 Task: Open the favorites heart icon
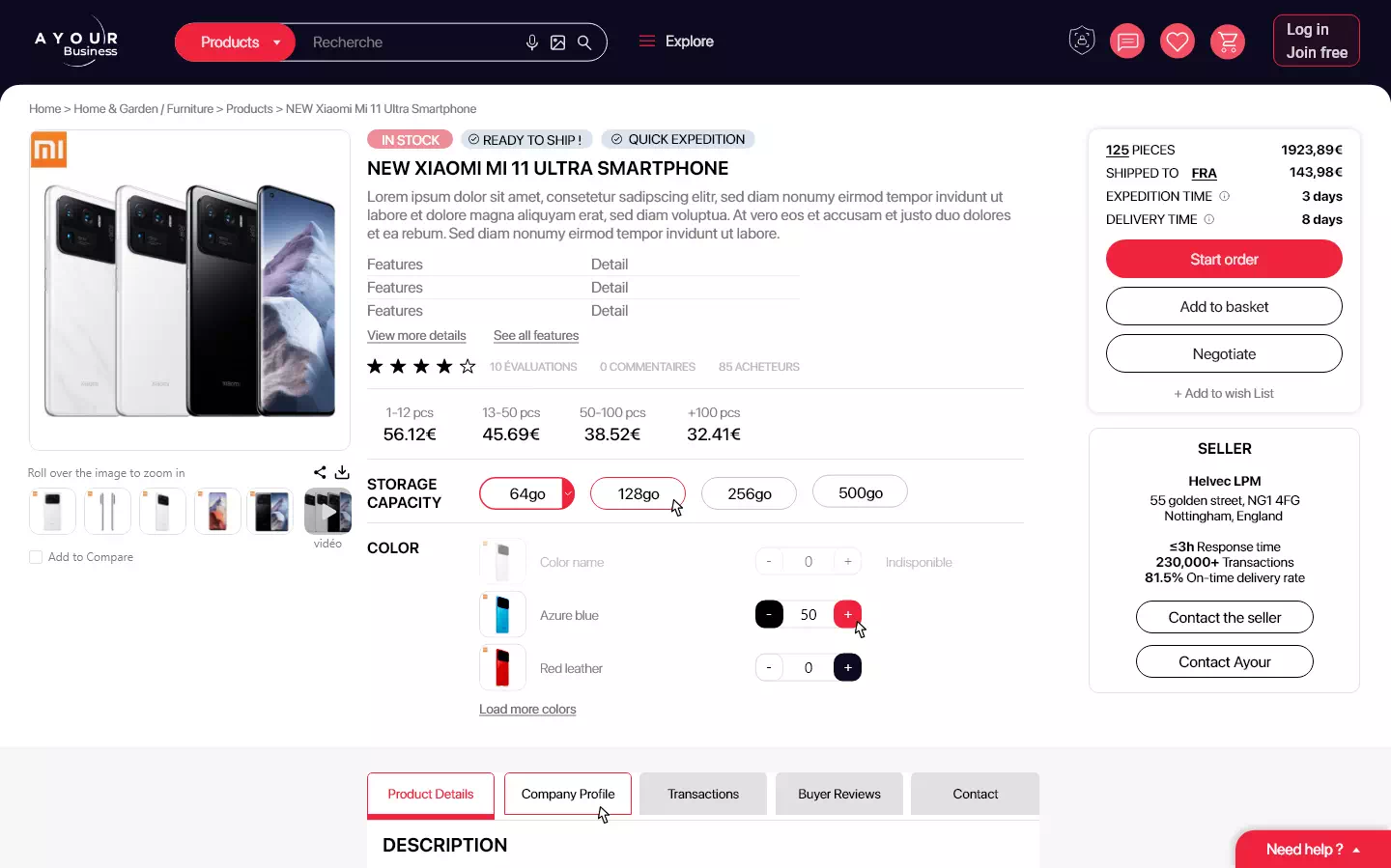(1177, 42)
